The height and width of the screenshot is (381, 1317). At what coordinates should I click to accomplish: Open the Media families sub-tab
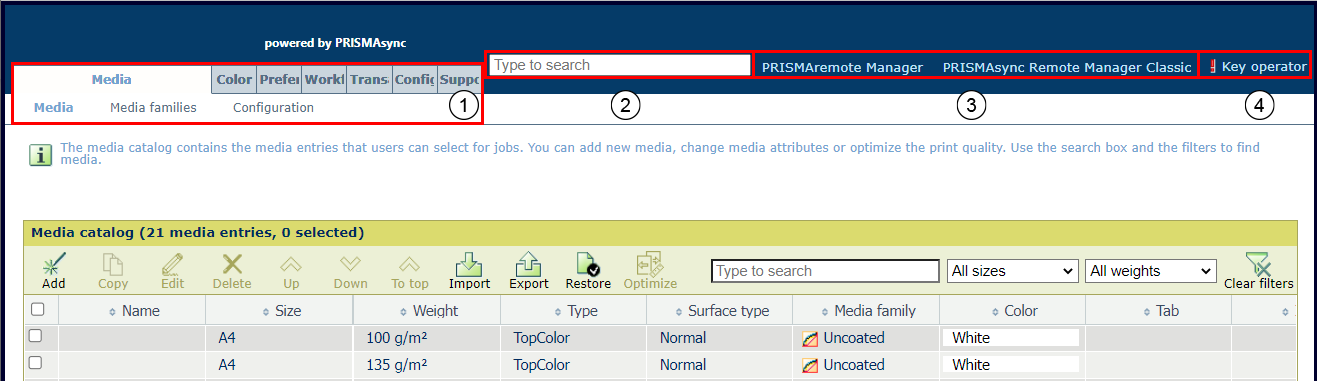coord(153,107)
